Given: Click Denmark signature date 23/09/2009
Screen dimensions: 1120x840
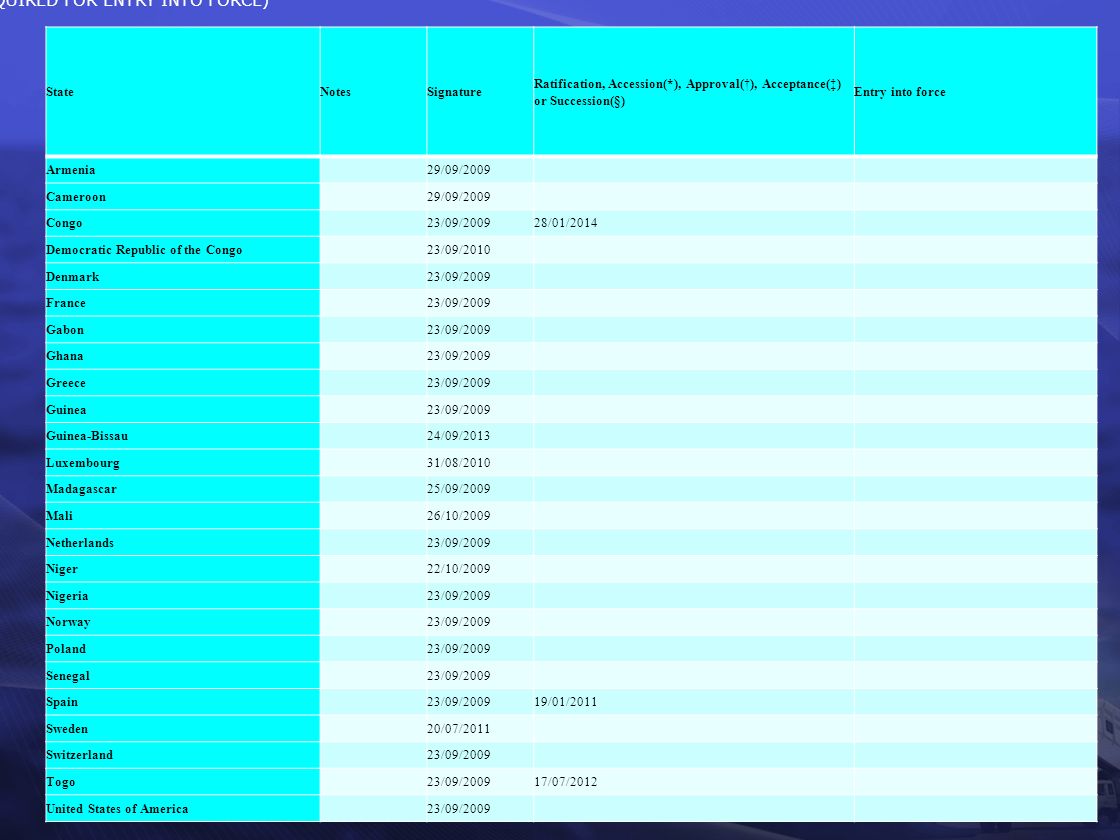Looking at the screenshot, I should 459,277.
